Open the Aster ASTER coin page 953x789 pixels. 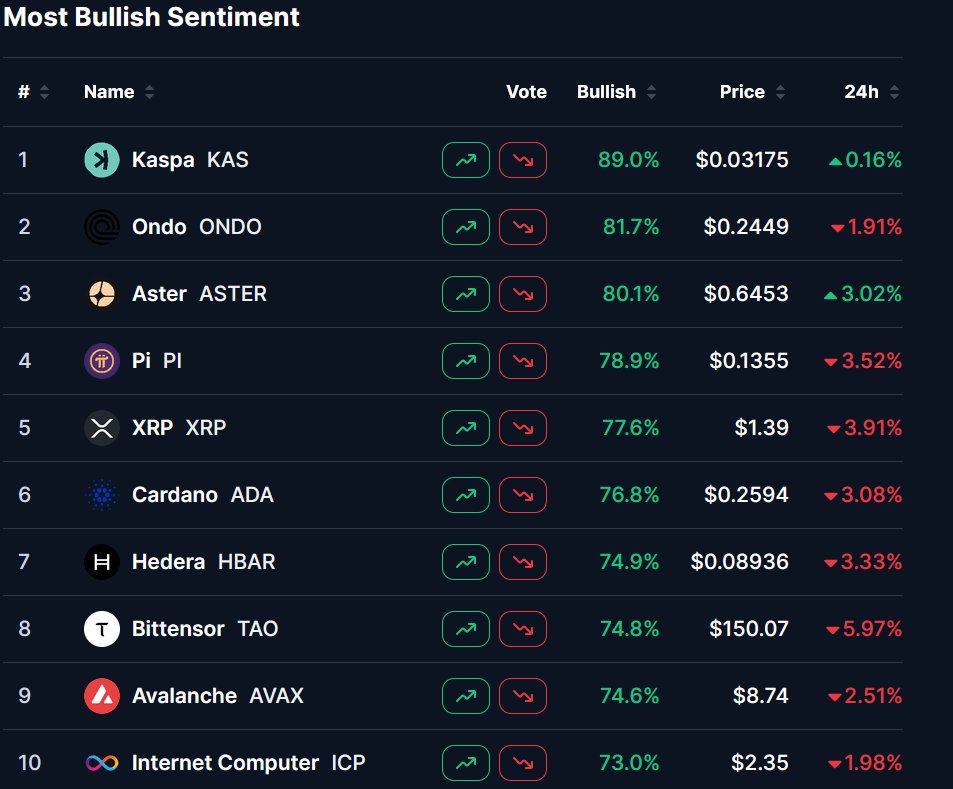tap(199, 294)
